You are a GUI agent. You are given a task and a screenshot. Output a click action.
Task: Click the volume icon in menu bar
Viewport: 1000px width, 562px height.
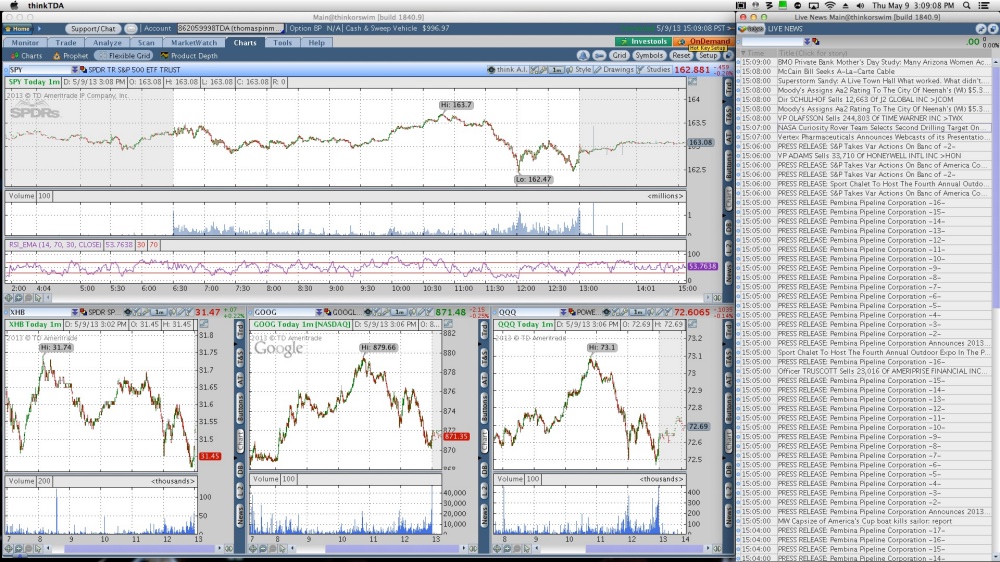[860, 5]
